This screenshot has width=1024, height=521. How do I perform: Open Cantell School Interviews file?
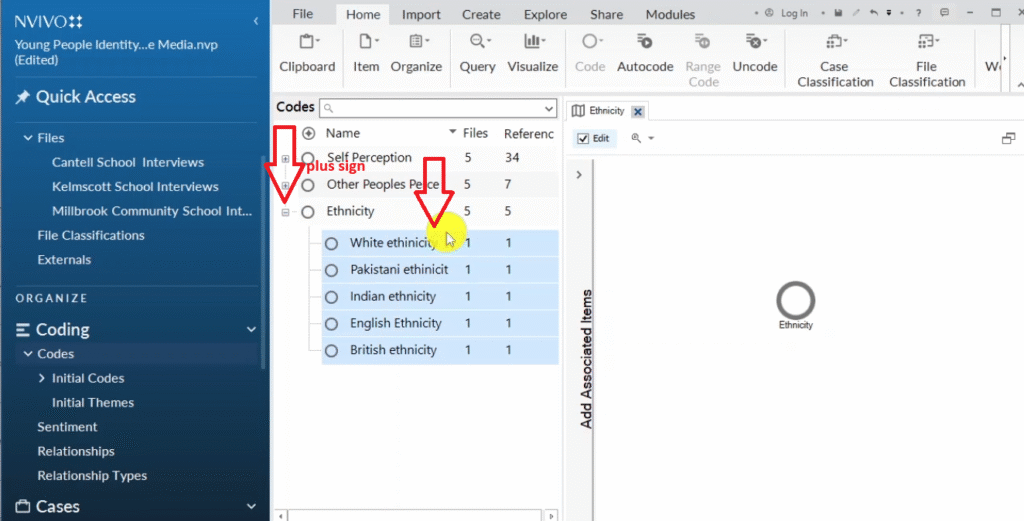tap(128, 162)
